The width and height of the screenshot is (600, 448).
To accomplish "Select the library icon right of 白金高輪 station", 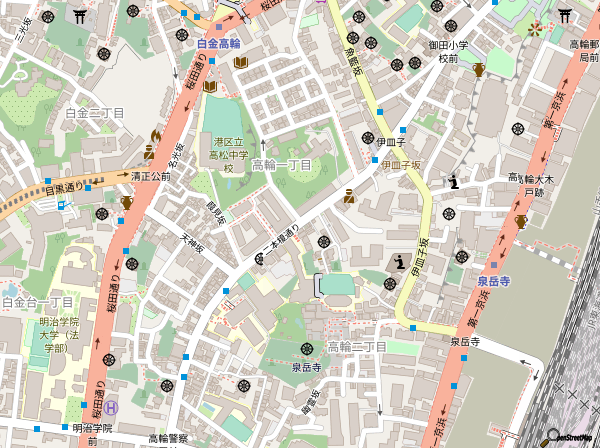I will [240, 63].
